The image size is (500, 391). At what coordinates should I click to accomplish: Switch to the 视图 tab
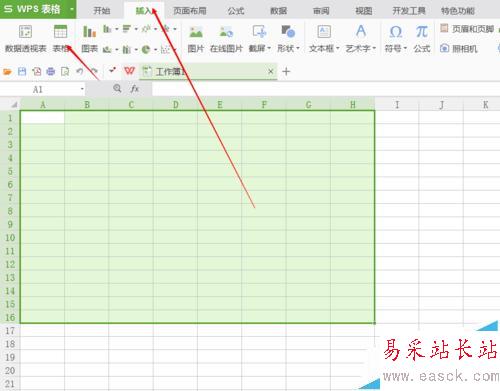(x=364, y=11)
